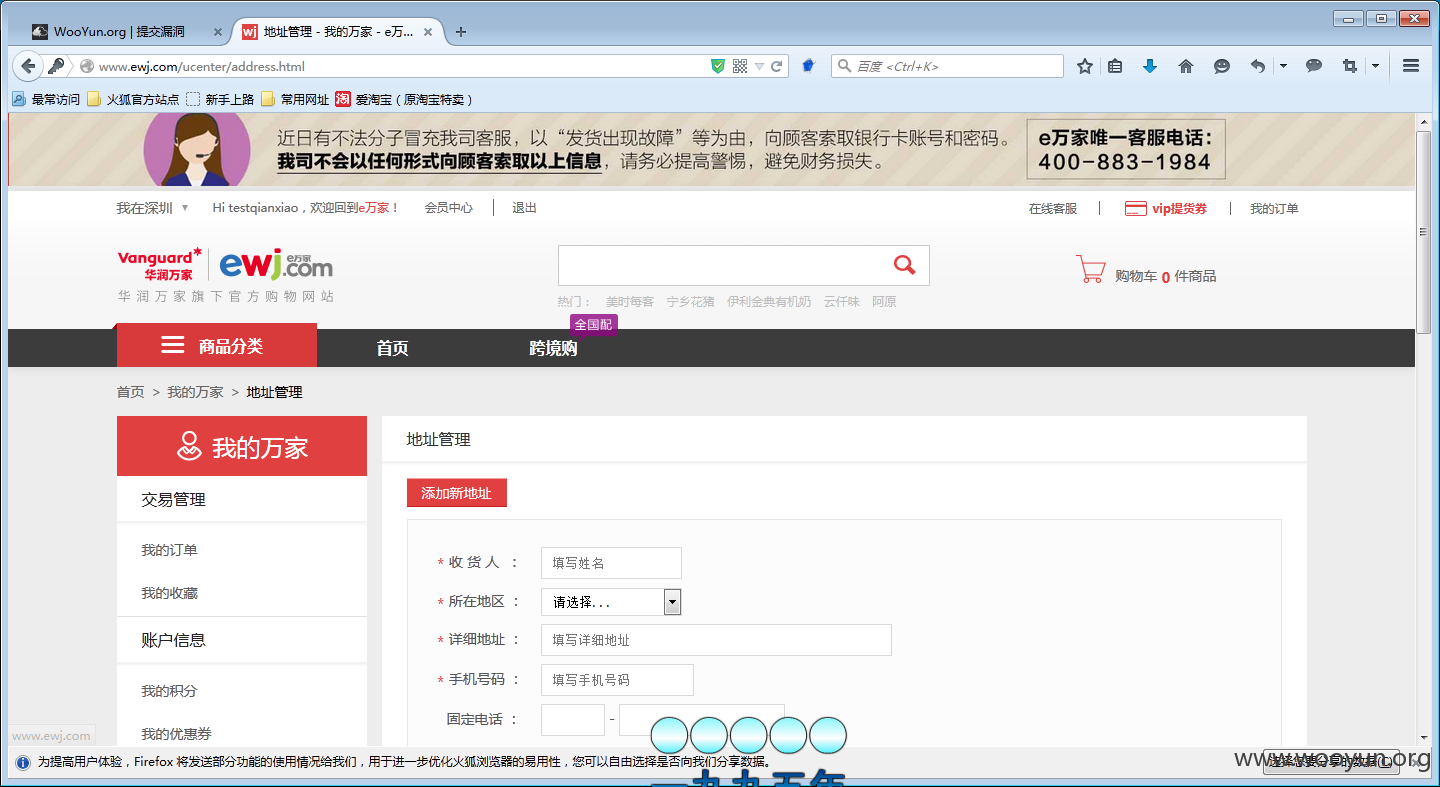Select the 地址管理 browser tab
Image resolution: width=1440 pixels, height=787 pixels.
339,32
